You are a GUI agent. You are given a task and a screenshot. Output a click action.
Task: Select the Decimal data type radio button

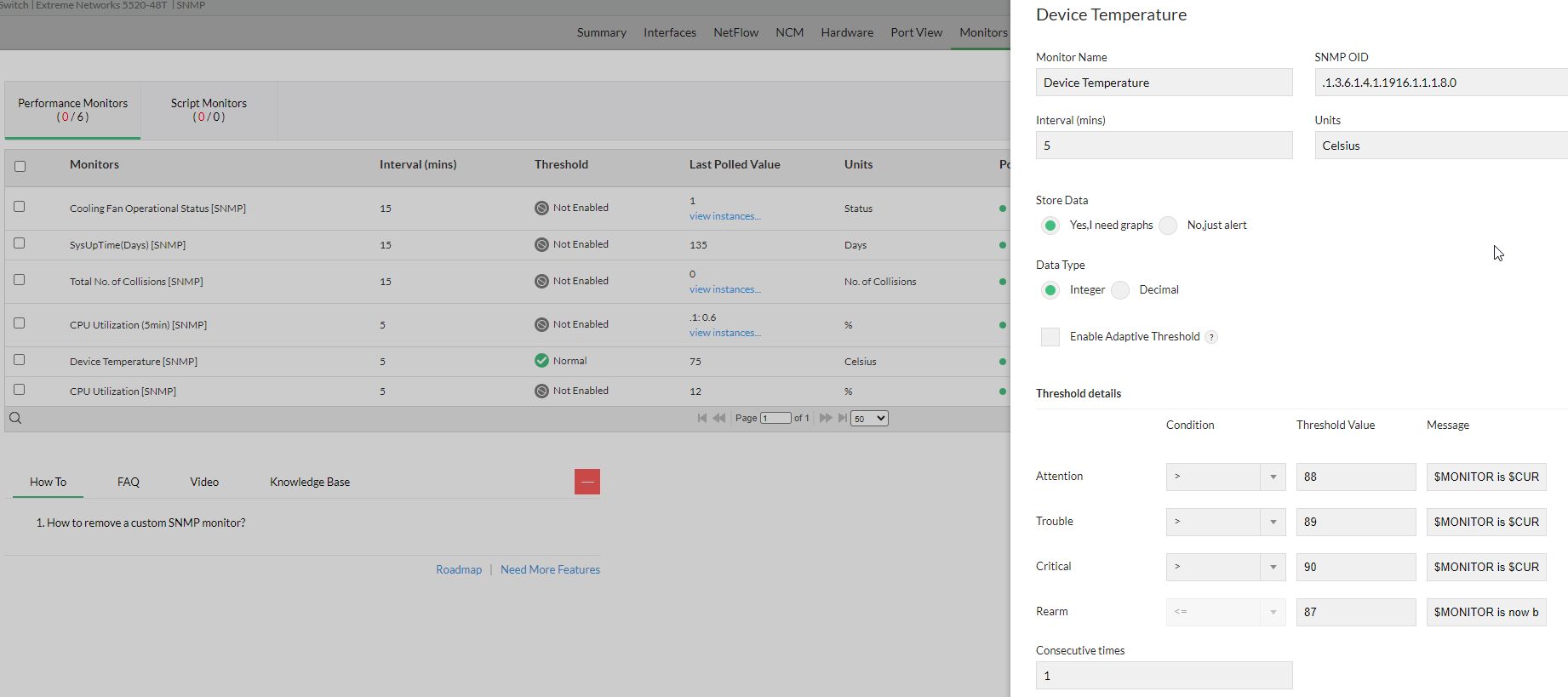pos(1121,290)
